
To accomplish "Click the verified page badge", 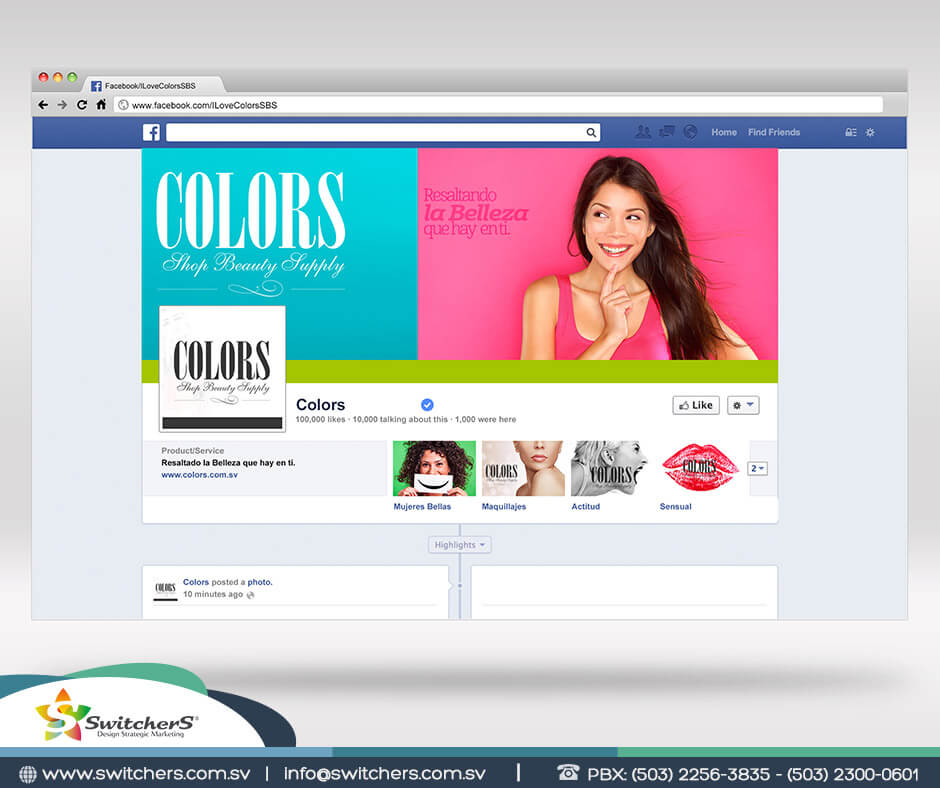I will pyautogui.click(x=427, y=405).
